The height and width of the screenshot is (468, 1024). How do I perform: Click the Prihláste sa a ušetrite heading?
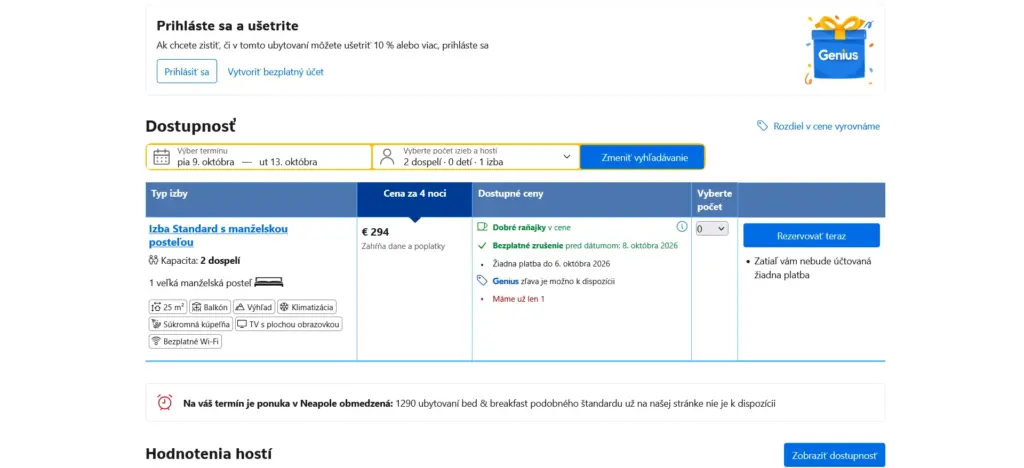227,26
